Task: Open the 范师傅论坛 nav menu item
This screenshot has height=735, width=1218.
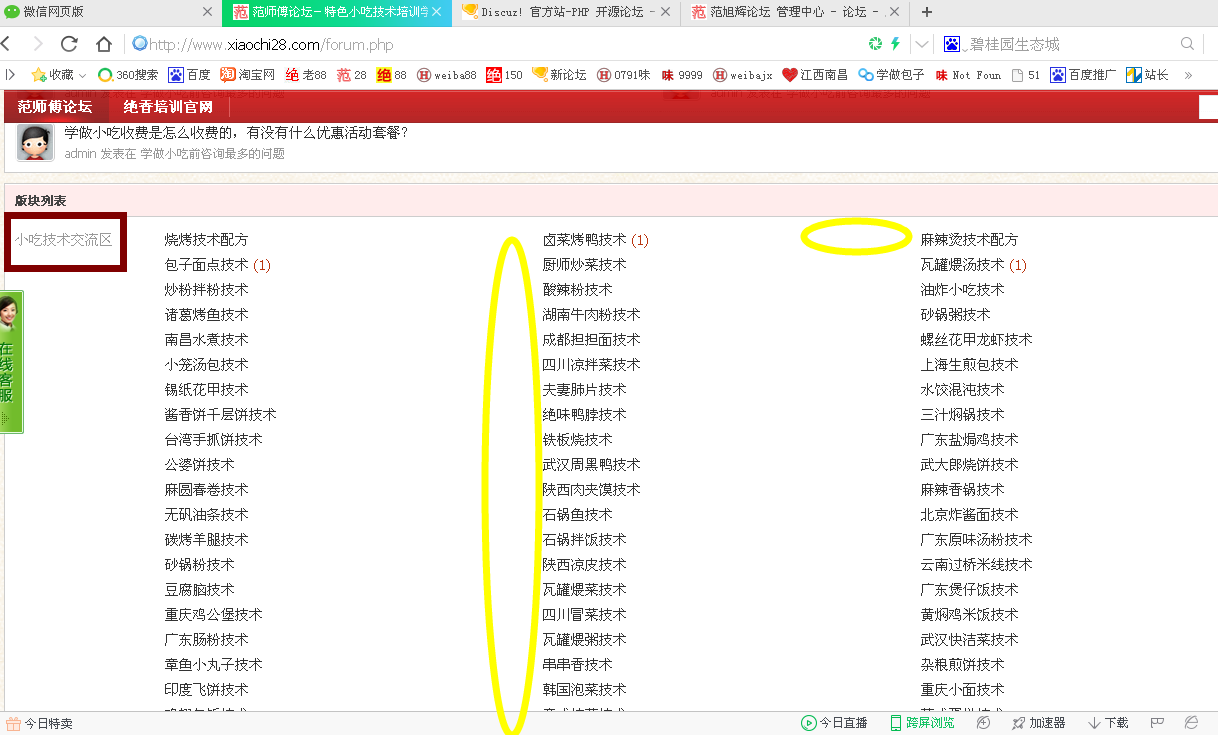Action: [55, 107]
